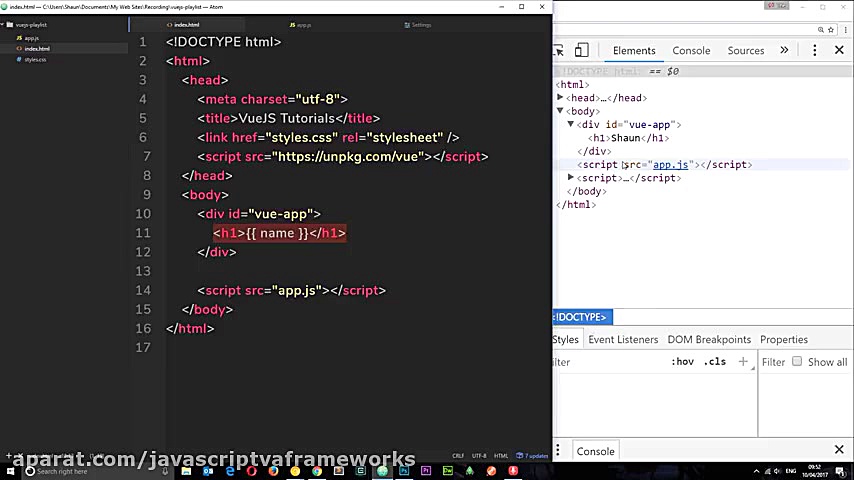Open the Windows Start menu
The image size is (854, 480).
(10, 471)
